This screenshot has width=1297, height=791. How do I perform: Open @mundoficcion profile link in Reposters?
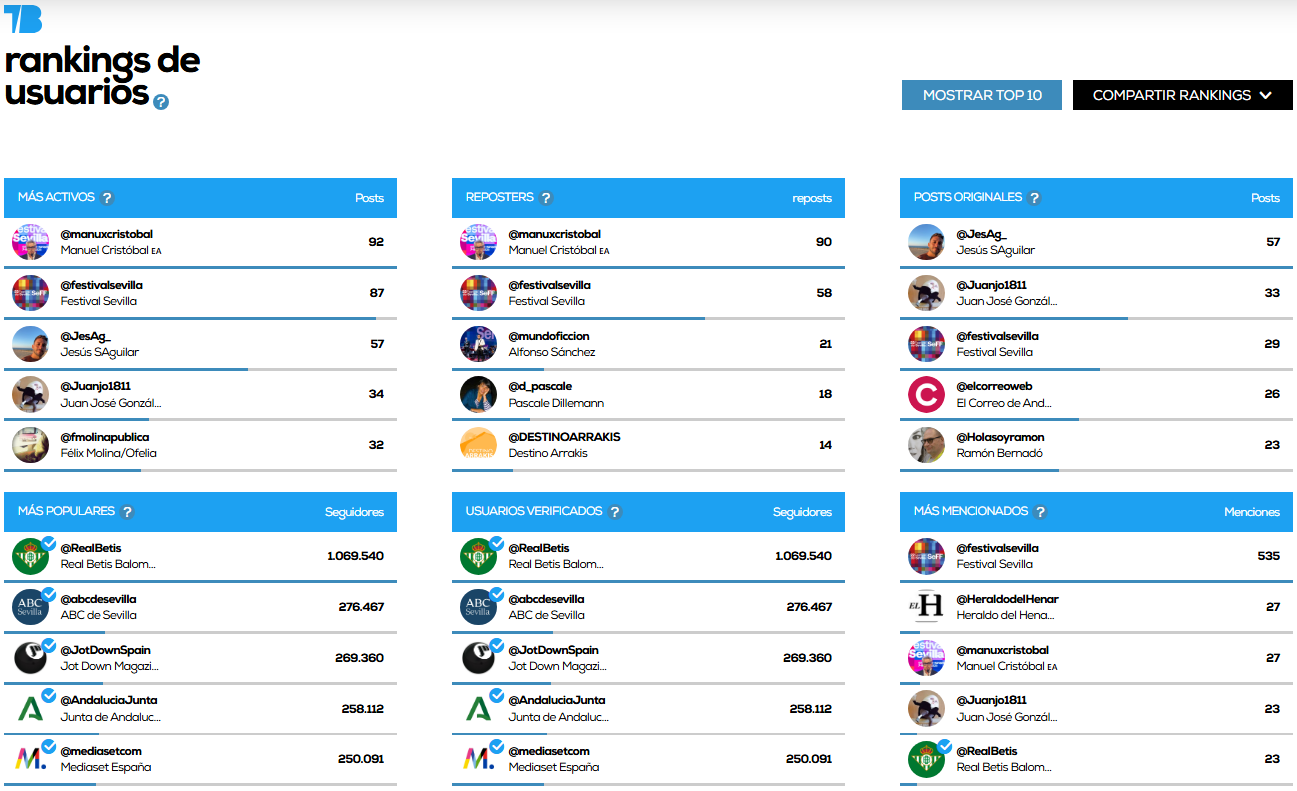tap(549, 336)
